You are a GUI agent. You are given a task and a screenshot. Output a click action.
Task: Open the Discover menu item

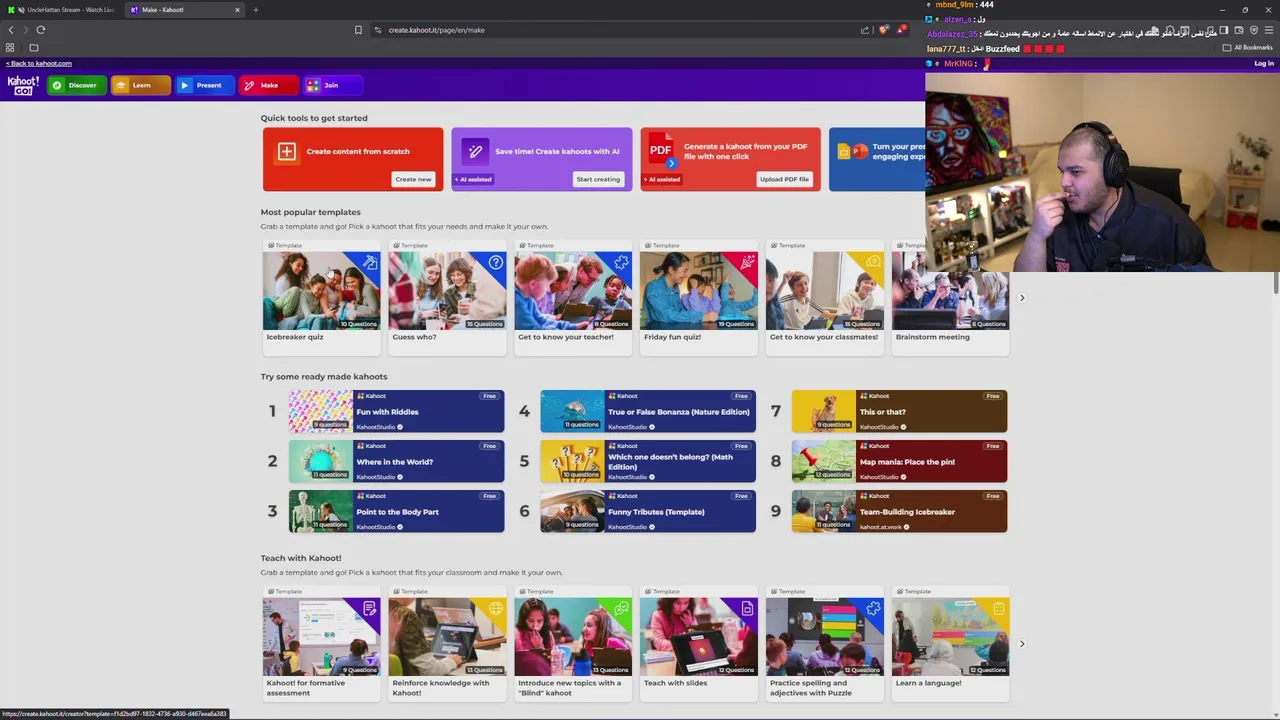click(76, 85)
